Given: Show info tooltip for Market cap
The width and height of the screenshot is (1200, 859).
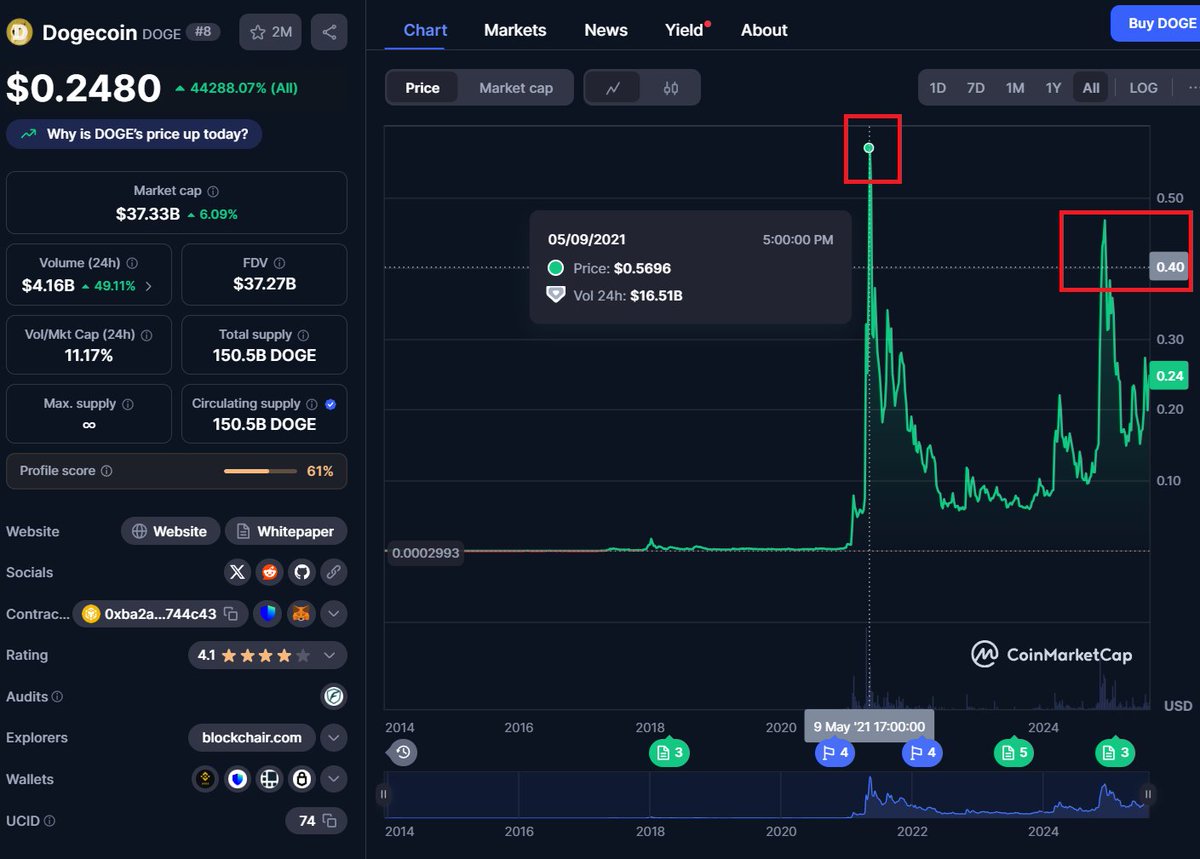Looking at the screenshot, I should pos(213,191).
